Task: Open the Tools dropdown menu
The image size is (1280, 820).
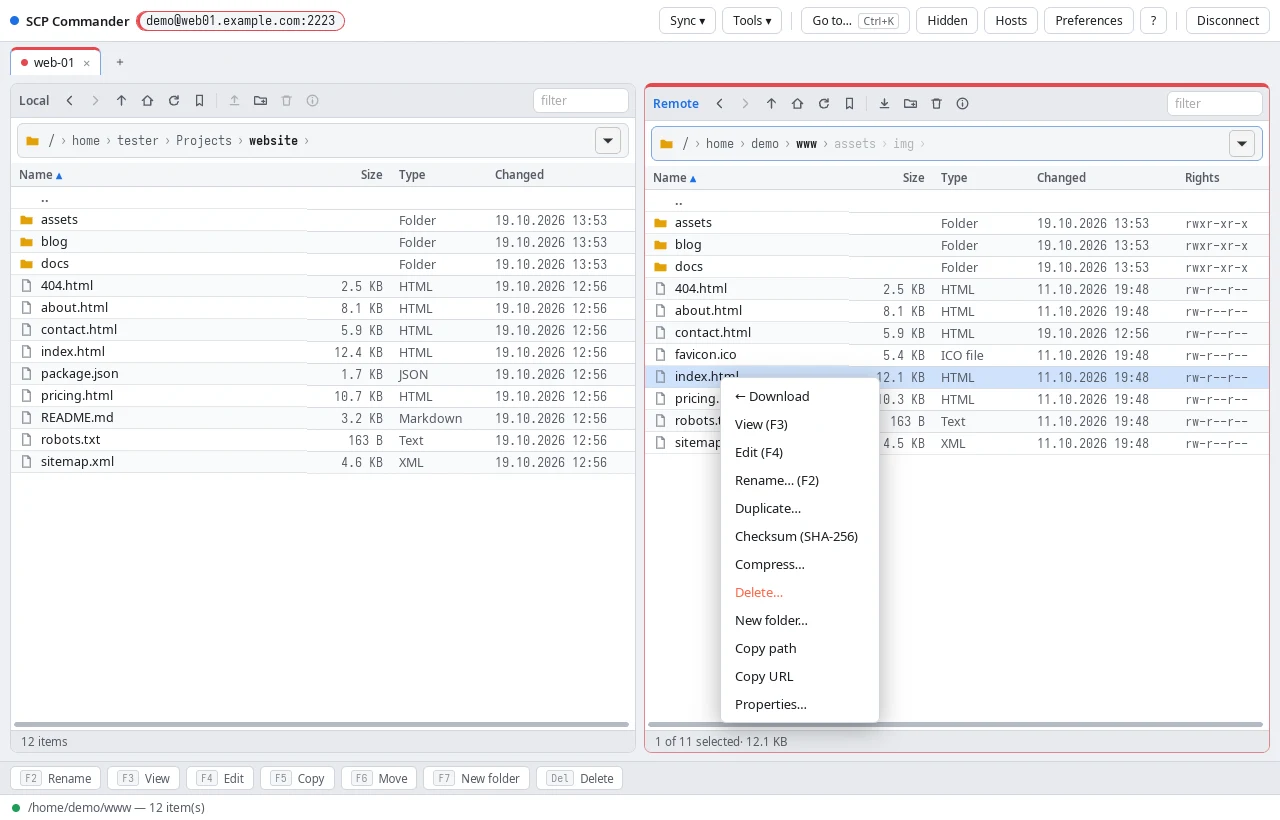Action: point(752,20)
